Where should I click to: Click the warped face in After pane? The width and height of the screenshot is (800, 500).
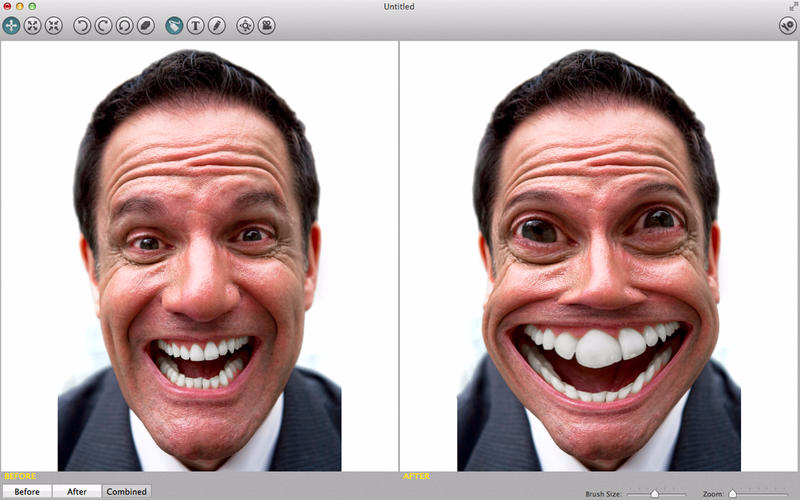click(x=598, y=260)
